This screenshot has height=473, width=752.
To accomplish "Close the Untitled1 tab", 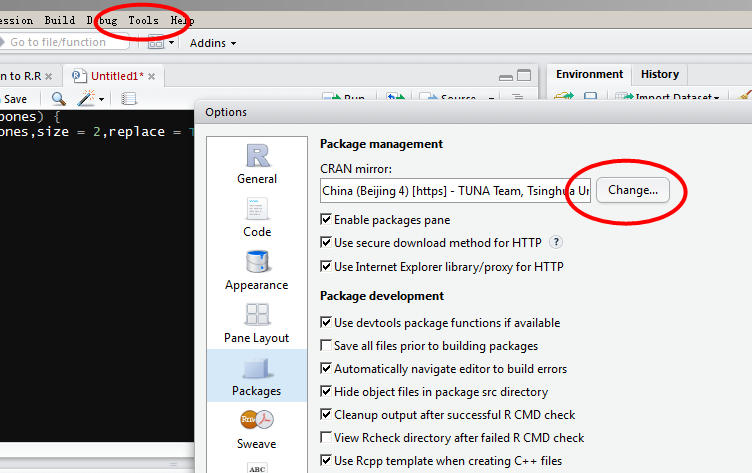I will (152, 76).
